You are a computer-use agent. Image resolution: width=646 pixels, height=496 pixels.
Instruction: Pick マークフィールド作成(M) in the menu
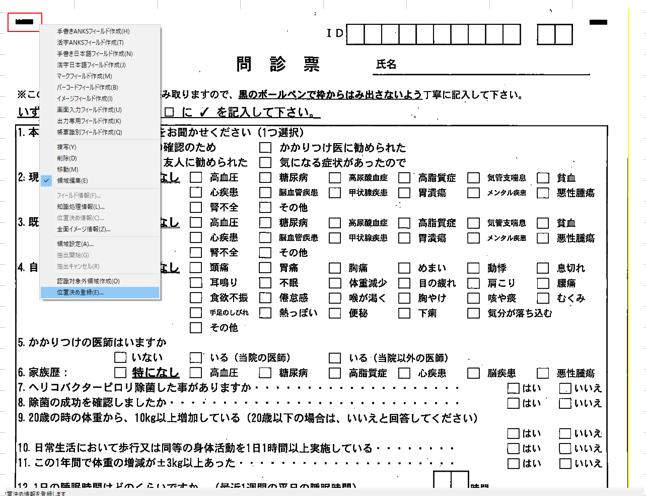click(84, 76)
